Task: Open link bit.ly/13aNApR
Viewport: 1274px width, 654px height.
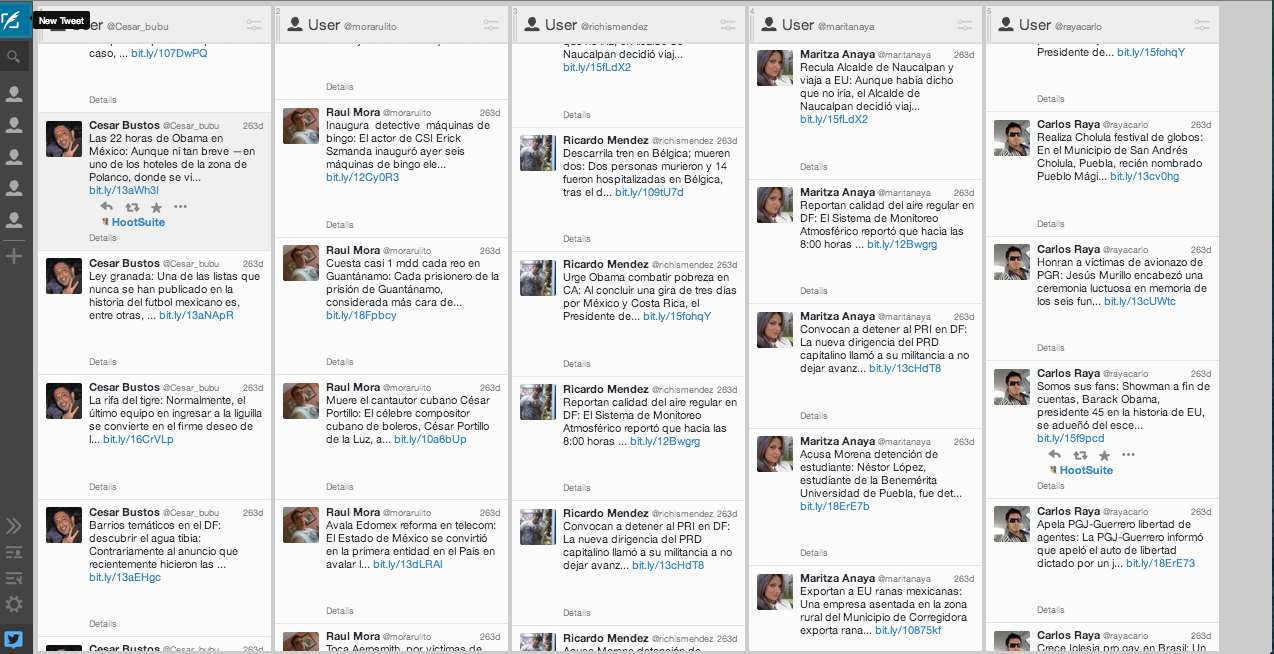Action: point(197,315)
